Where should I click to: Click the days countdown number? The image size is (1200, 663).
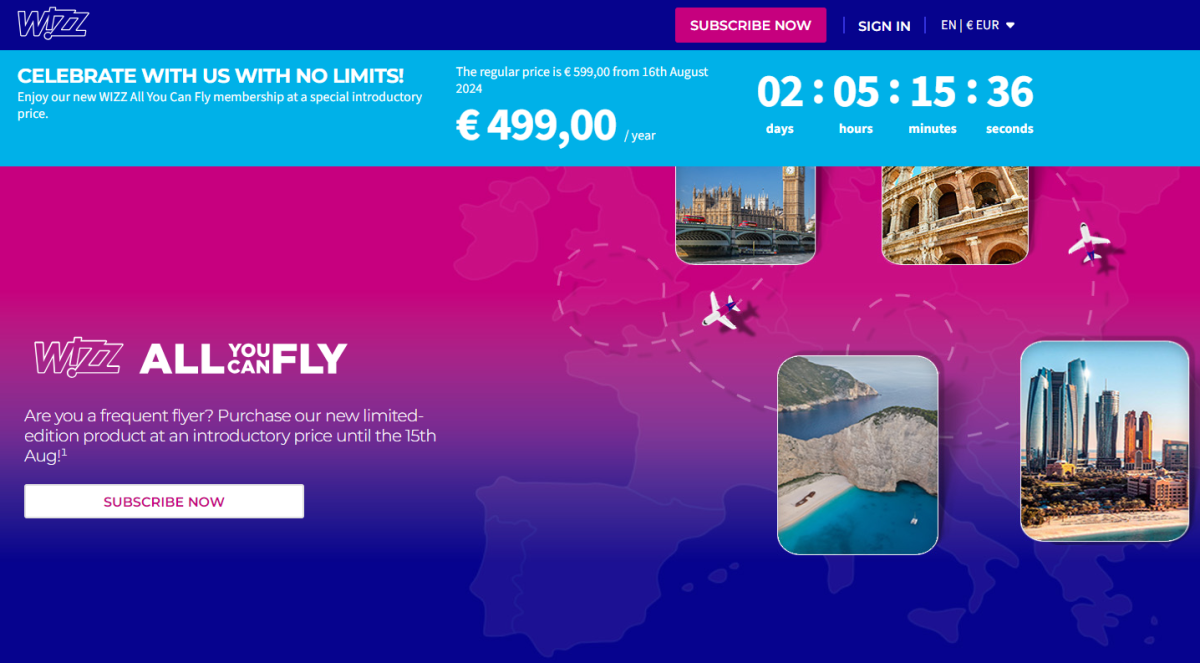780,93
